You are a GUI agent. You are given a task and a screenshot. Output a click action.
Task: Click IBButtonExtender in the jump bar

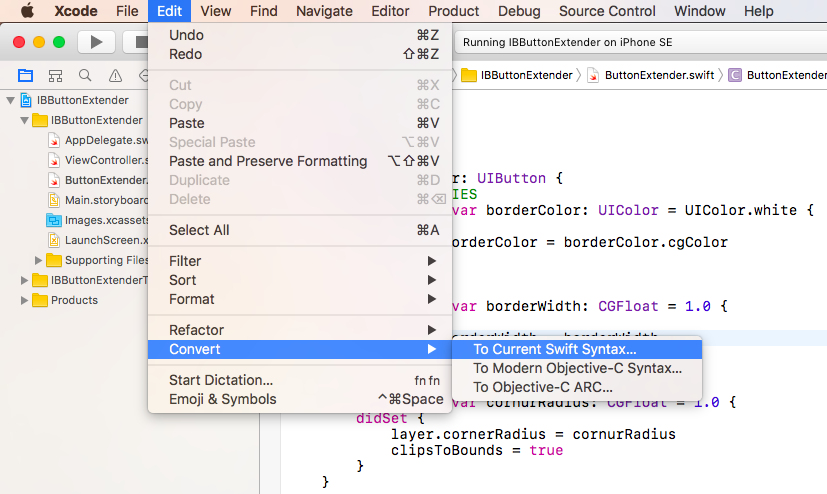coord(526,75)
